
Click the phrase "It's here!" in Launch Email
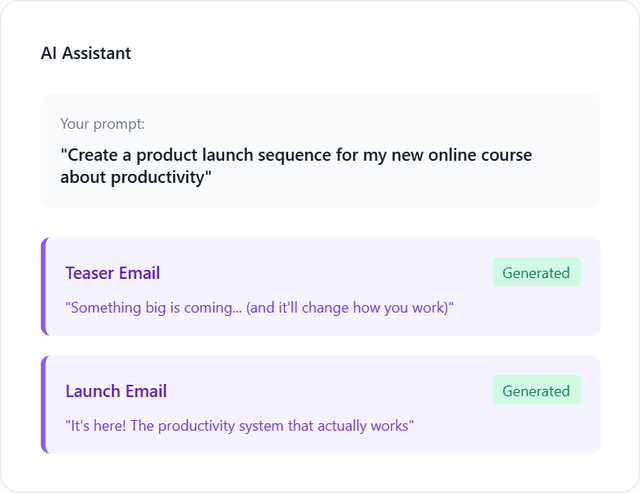(x=98, y=425)
